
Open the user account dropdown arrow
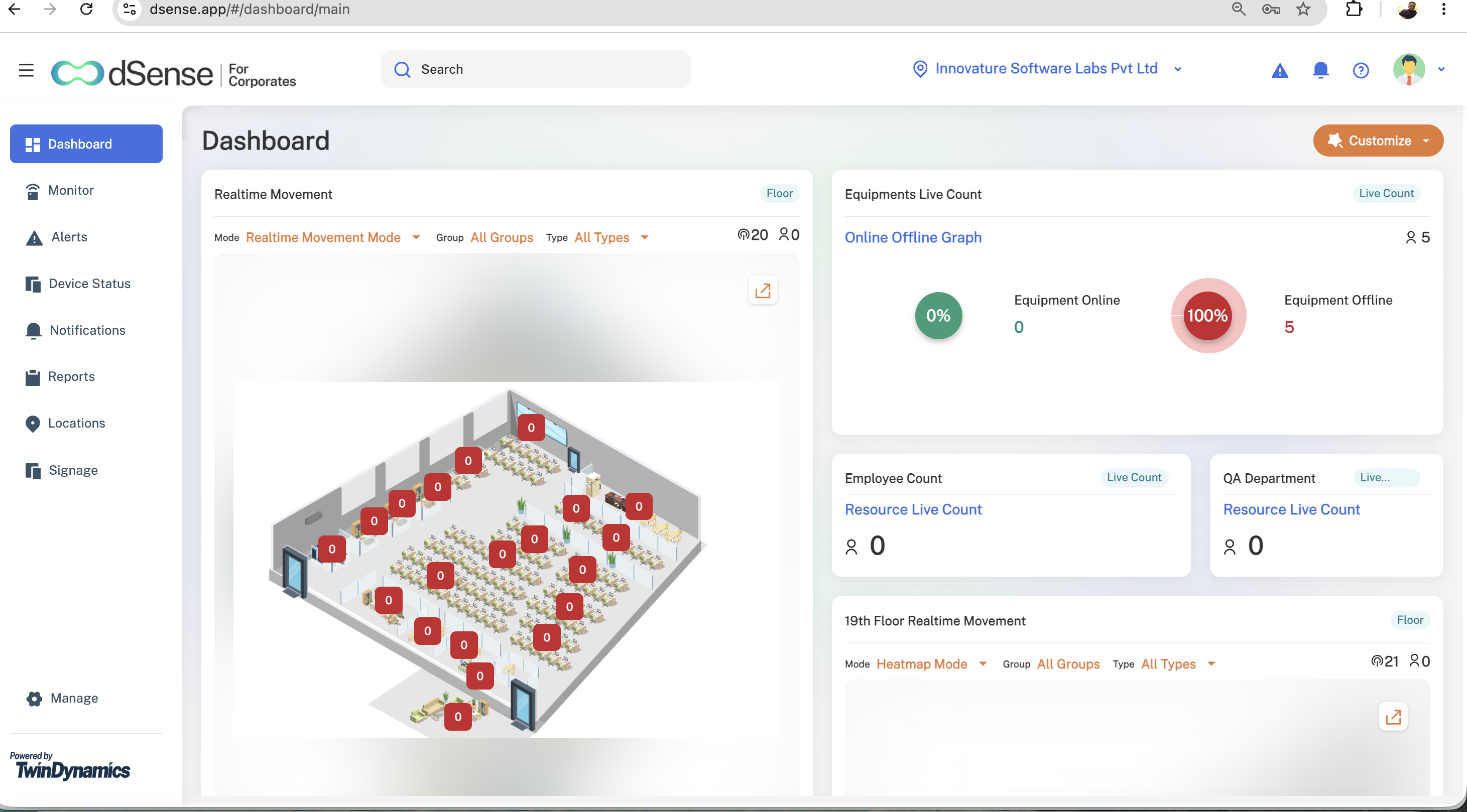click(1441, 69)
